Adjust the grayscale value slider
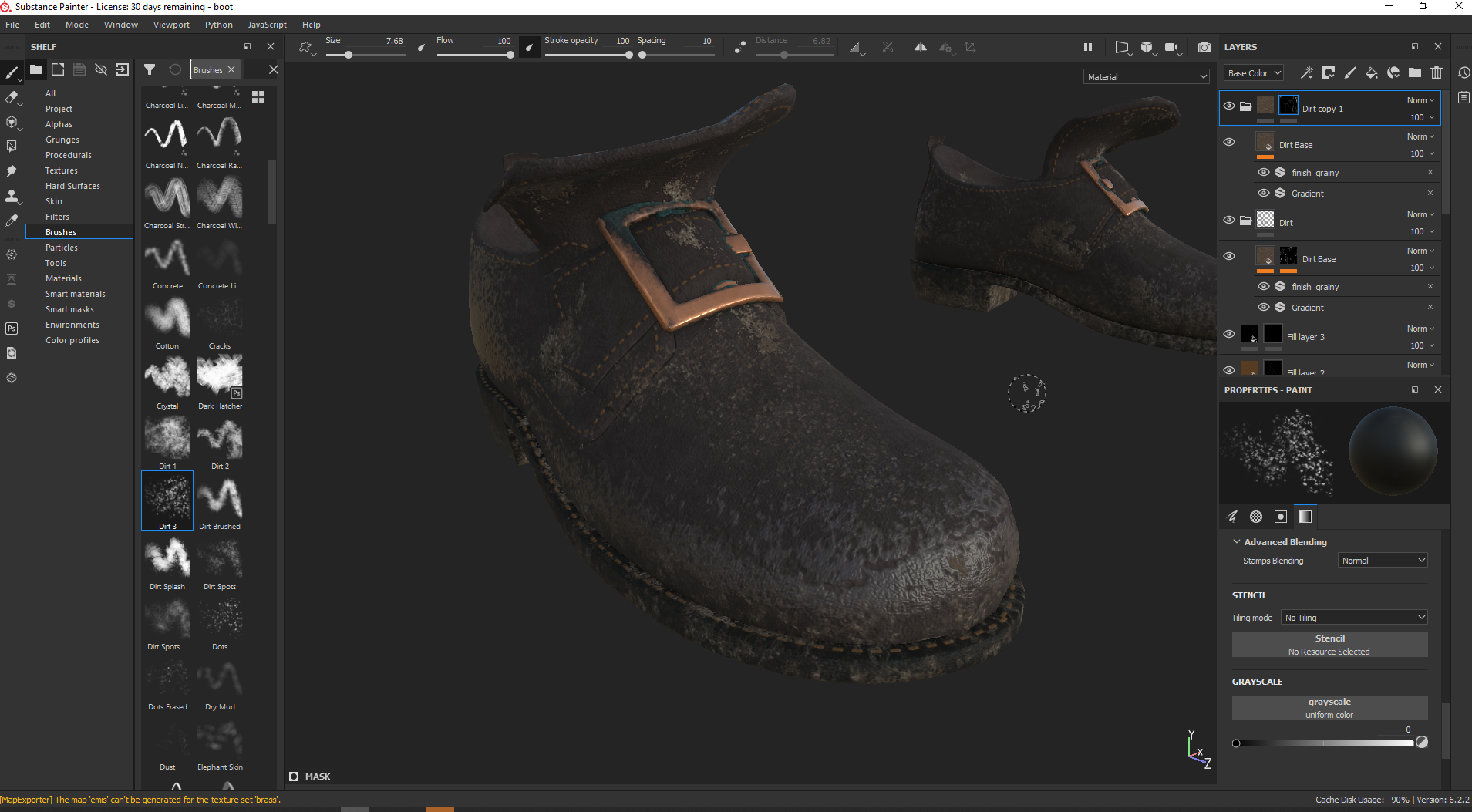This screenshot has height=812, width=1472. click(1325, 743)
